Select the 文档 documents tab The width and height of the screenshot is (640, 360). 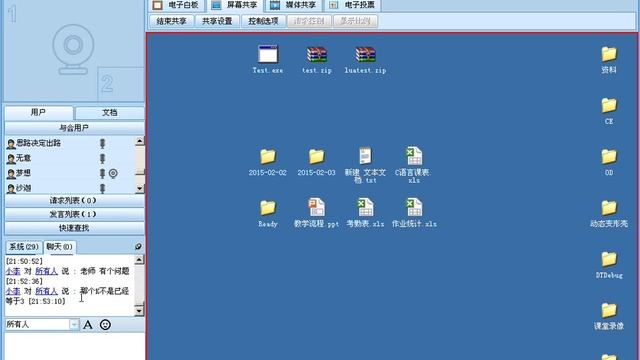(110, 113)
